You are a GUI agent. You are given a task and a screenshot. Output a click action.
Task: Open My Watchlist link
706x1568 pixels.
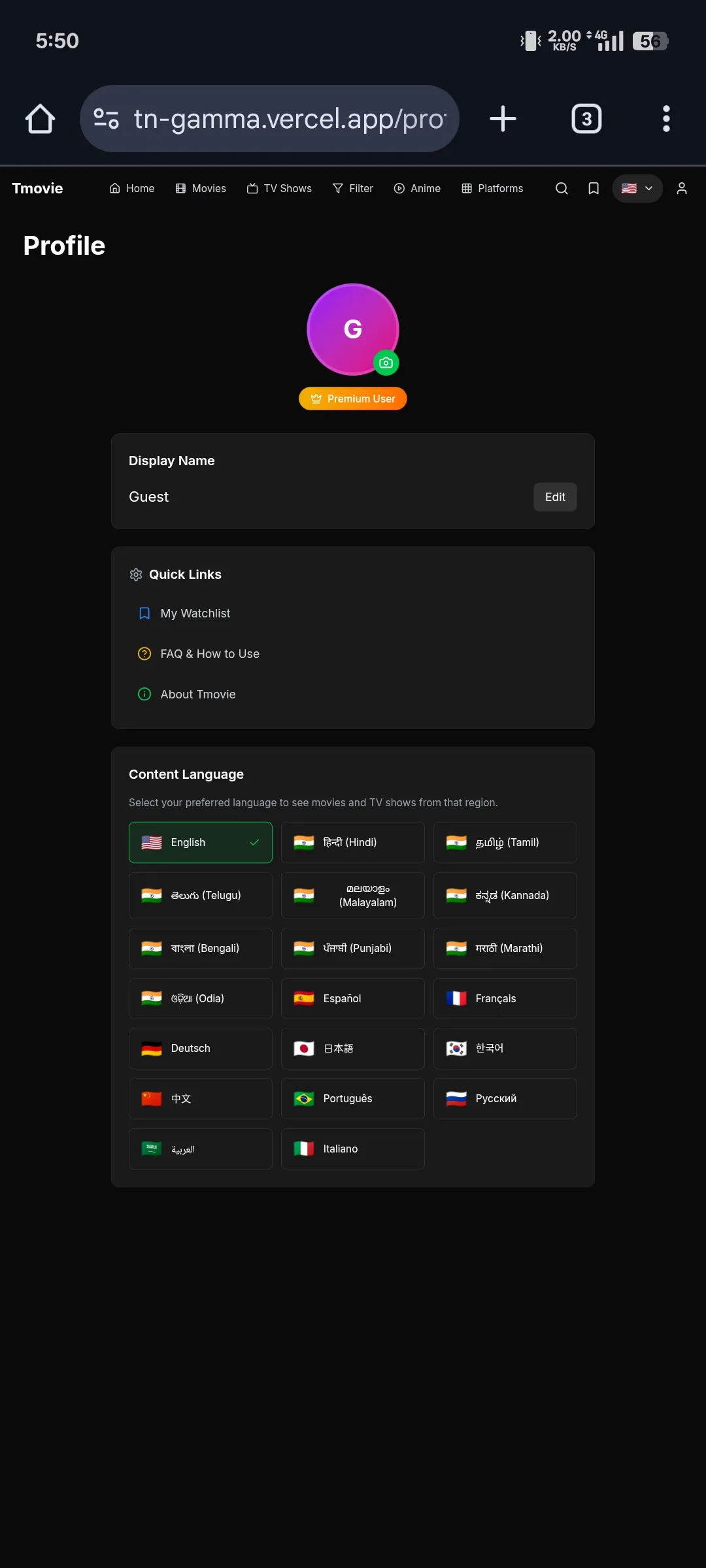tap(195, 613)
